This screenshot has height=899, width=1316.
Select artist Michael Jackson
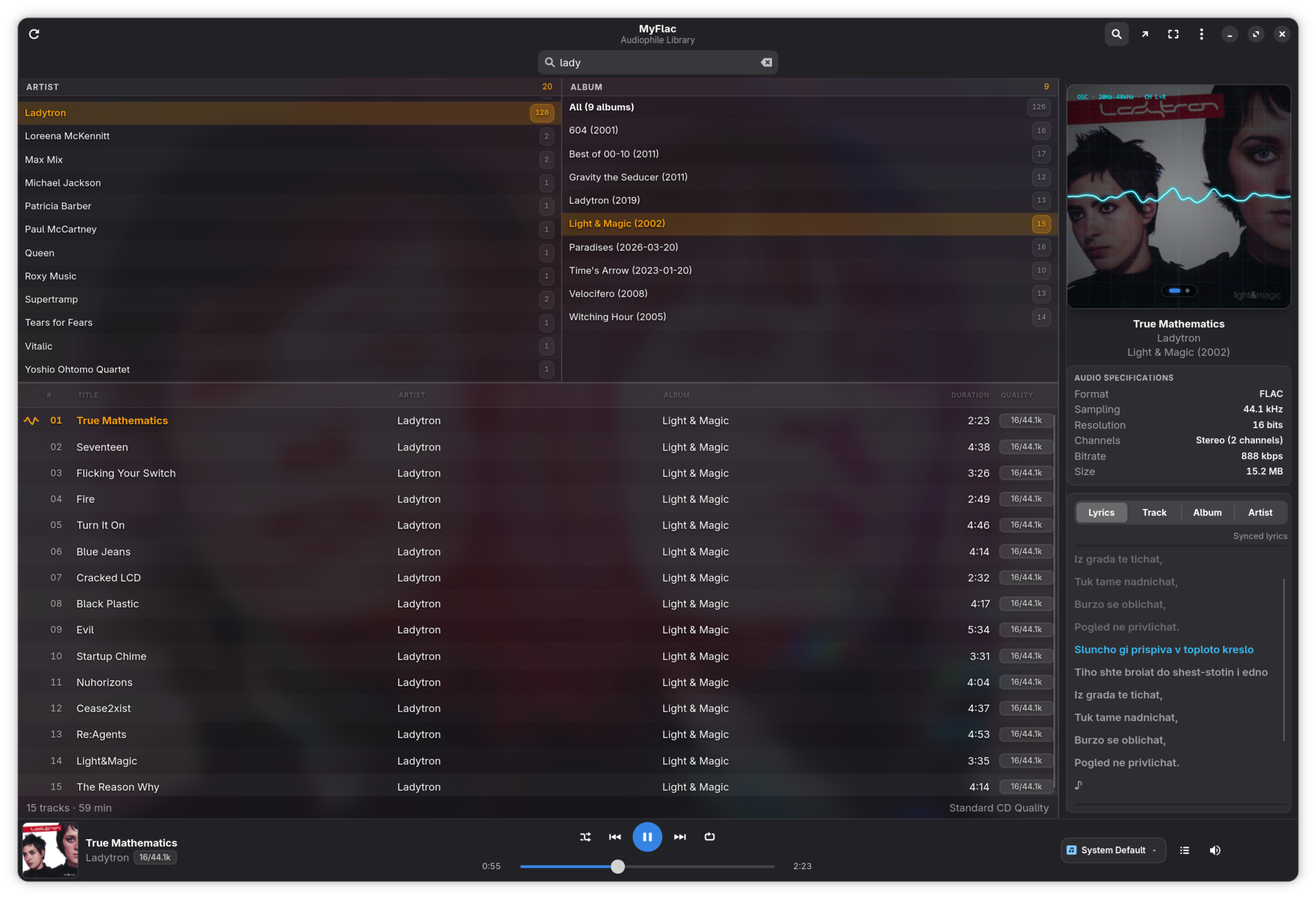(x=289, y=183)
